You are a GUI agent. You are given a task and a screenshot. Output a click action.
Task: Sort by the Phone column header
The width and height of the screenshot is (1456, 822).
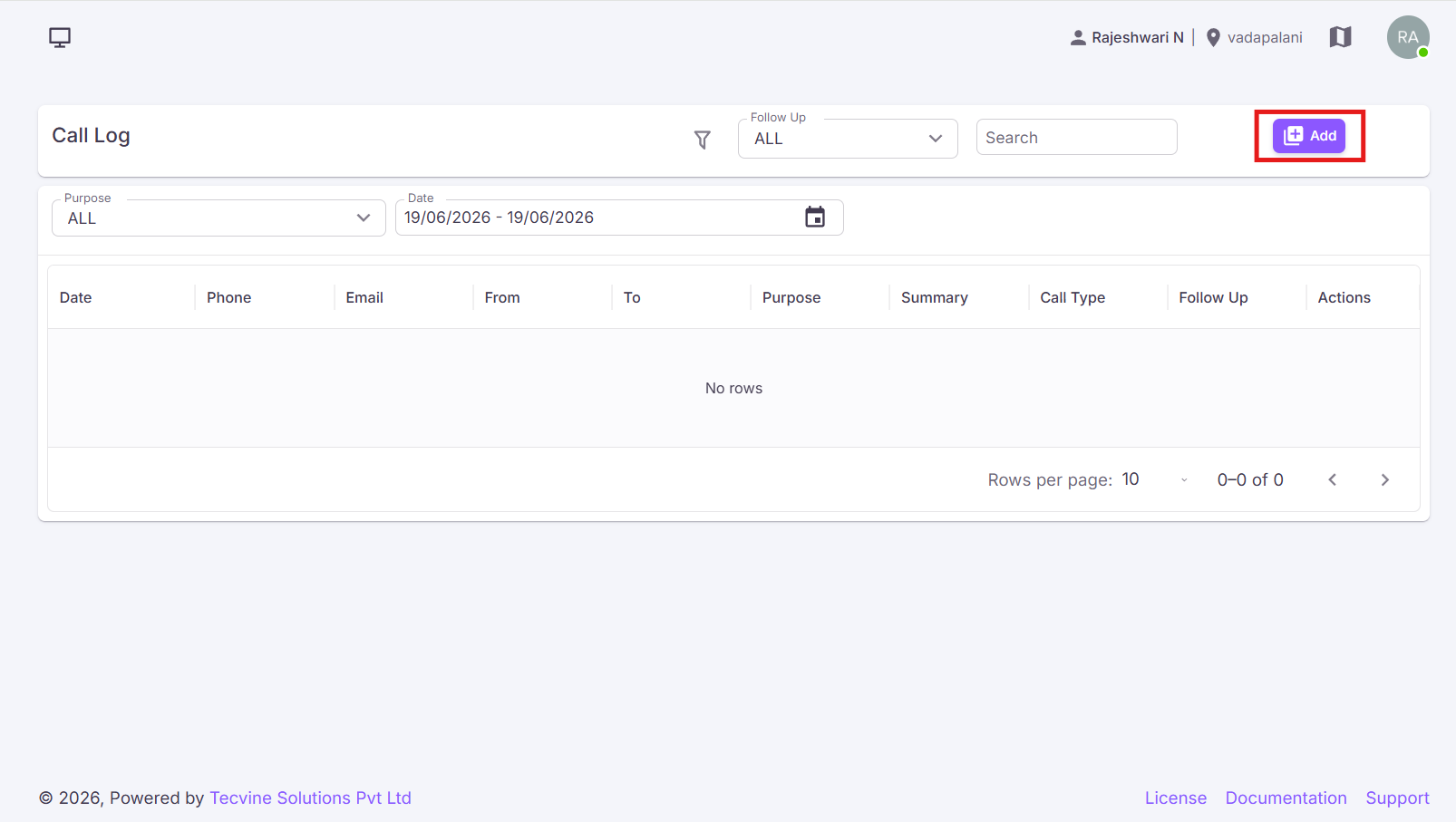click(x=229, y=297)
